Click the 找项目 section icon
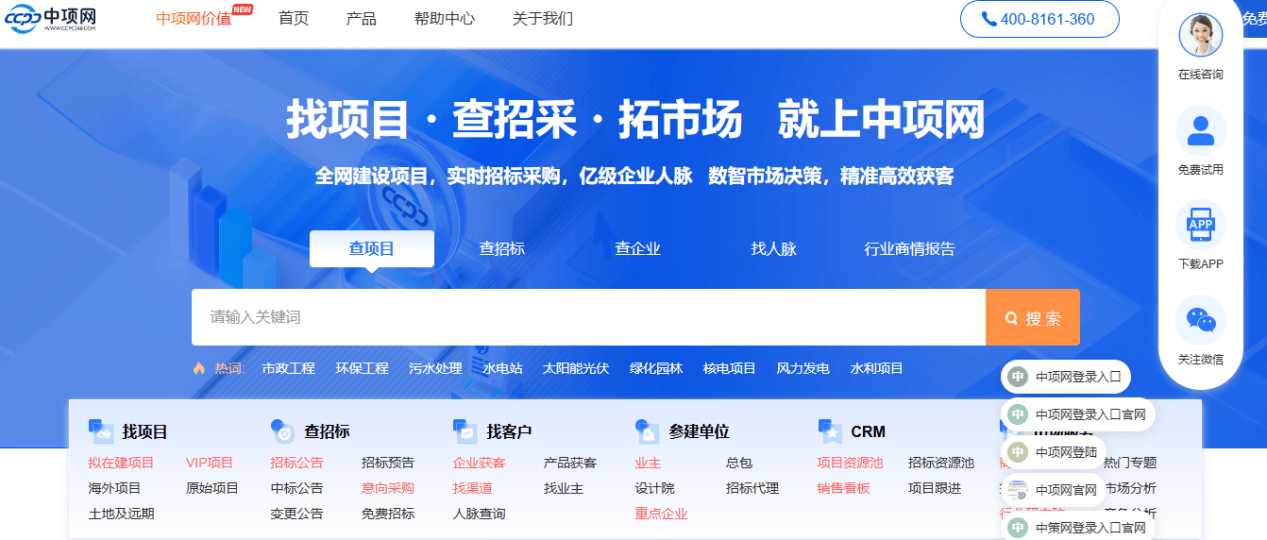The image size is (1267, 540). point(101,431)
